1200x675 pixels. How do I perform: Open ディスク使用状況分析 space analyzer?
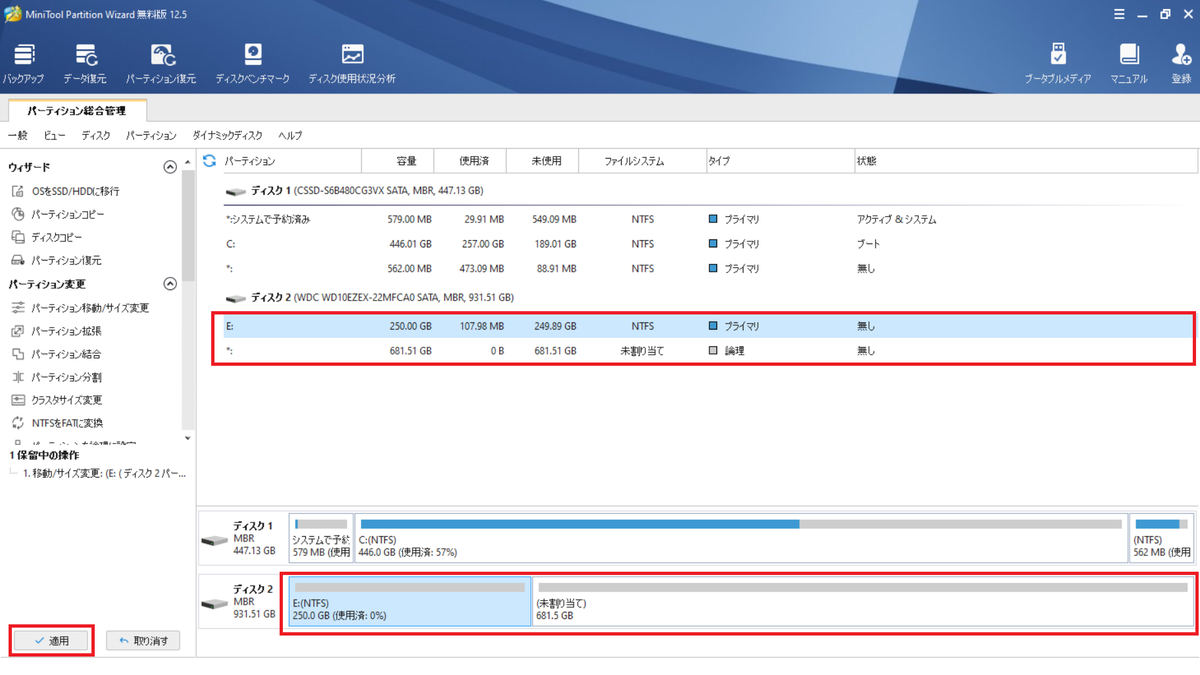[x=352, y=63]
